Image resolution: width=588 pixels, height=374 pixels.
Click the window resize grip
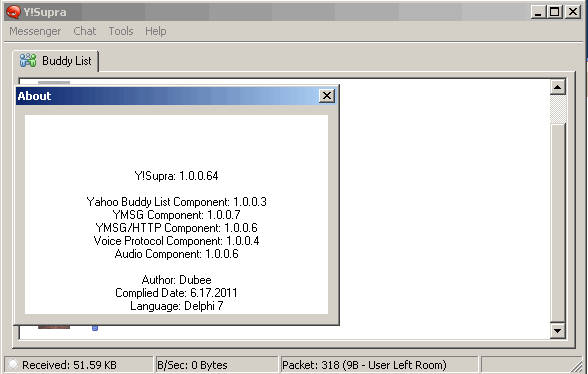click(x=576, y=366)
